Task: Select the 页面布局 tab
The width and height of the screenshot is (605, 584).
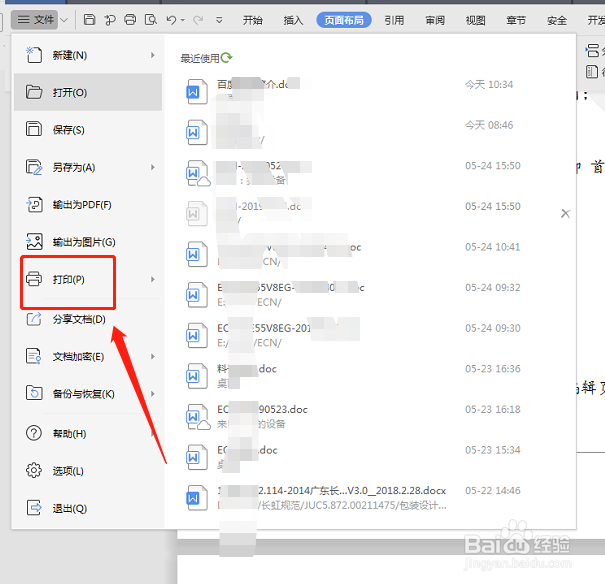Action: (344, 20)
